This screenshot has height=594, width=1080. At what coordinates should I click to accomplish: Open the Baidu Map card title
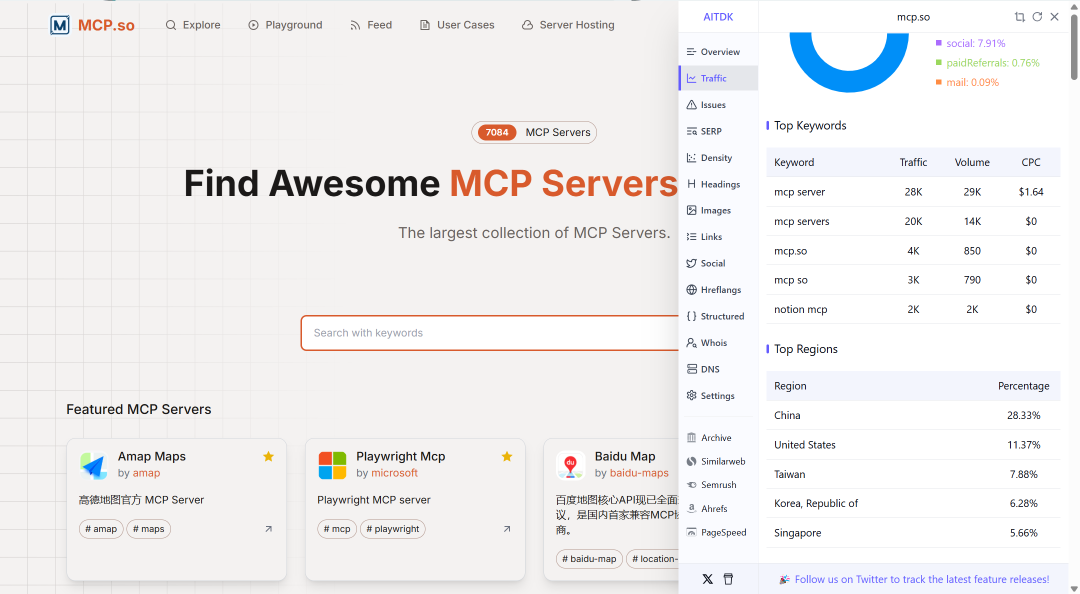pyautogui.click(x=625, y=456)
